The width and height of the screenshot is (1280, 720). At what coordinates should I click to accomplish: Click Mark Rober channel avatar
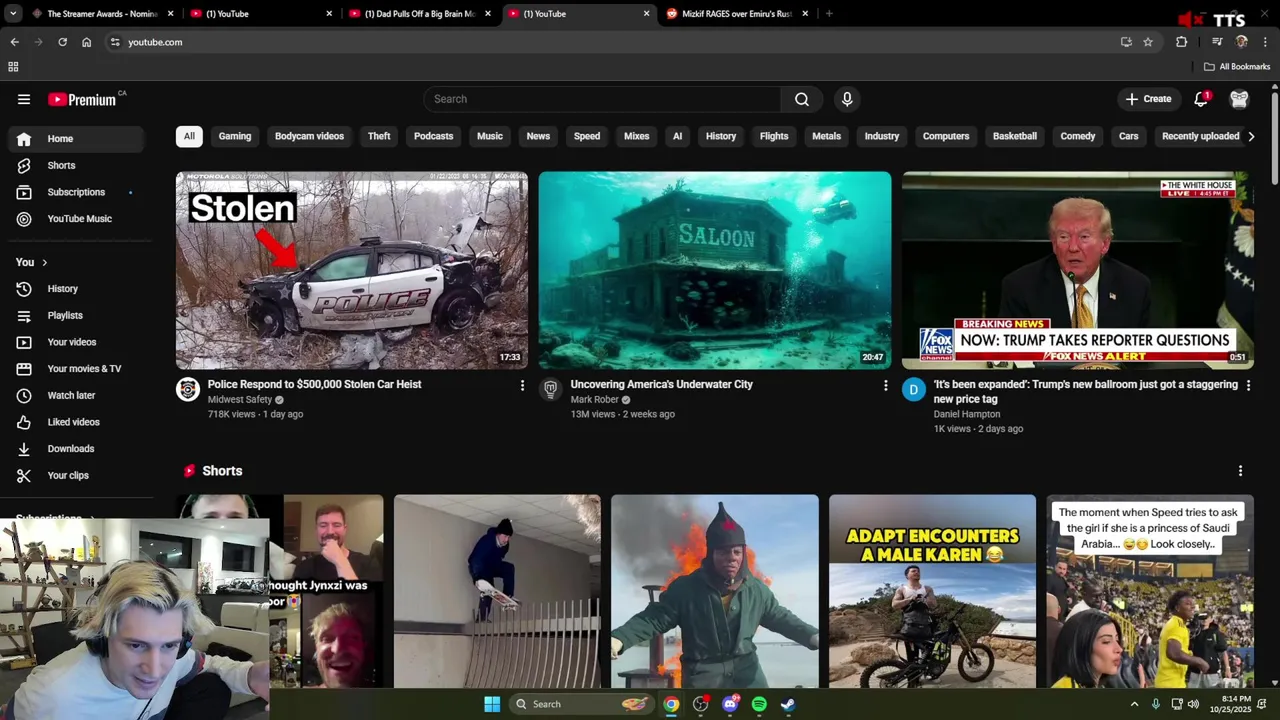550,390
